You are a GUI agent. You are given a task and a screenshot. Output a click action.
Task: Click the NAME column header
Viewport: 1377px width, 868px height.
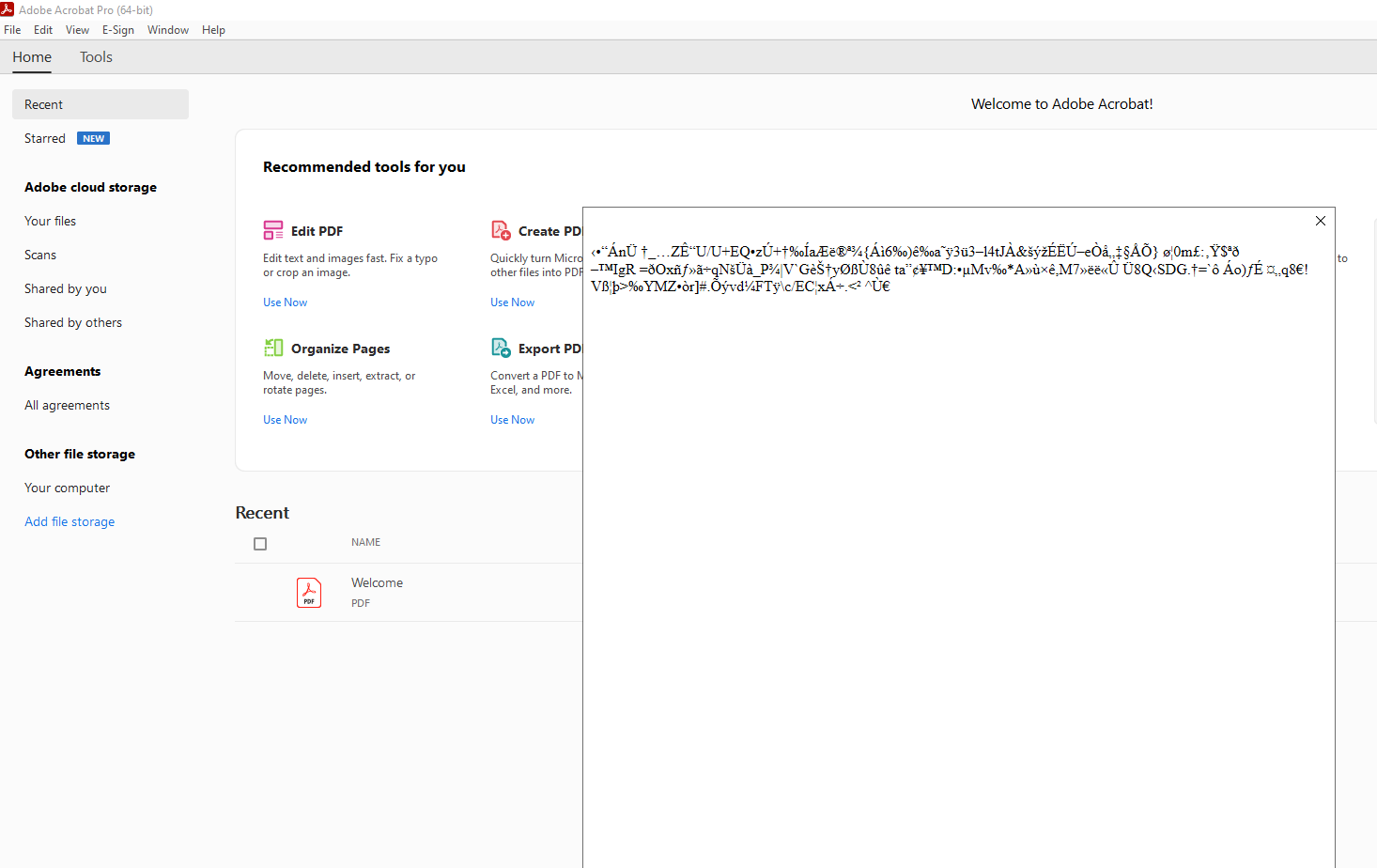click(365, 542)
